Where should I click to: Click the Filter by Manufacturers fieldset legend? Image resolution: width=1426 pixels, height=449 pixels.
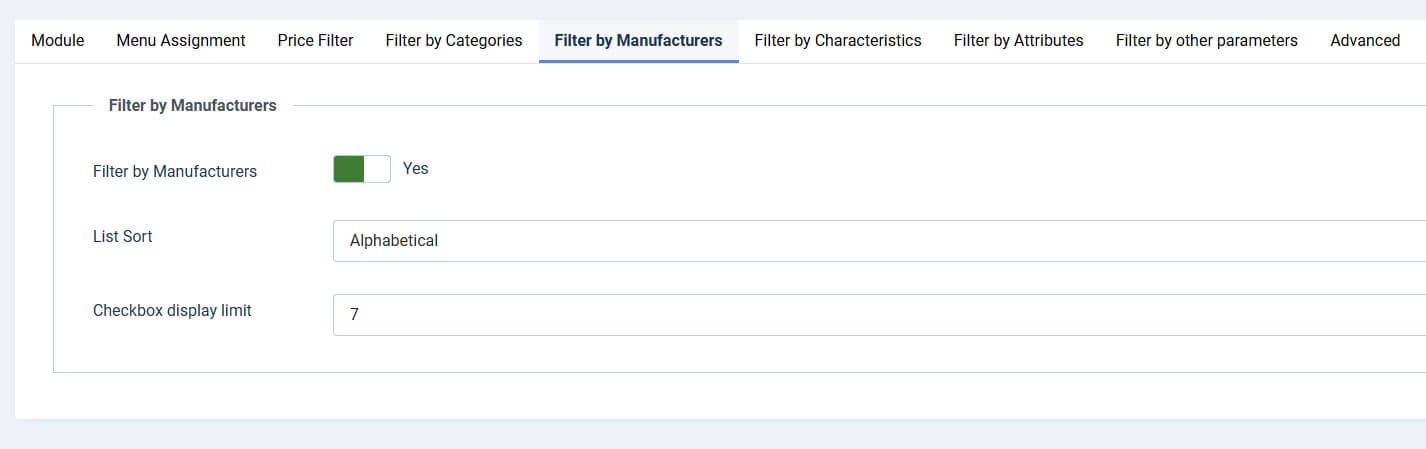click(192, 105)
